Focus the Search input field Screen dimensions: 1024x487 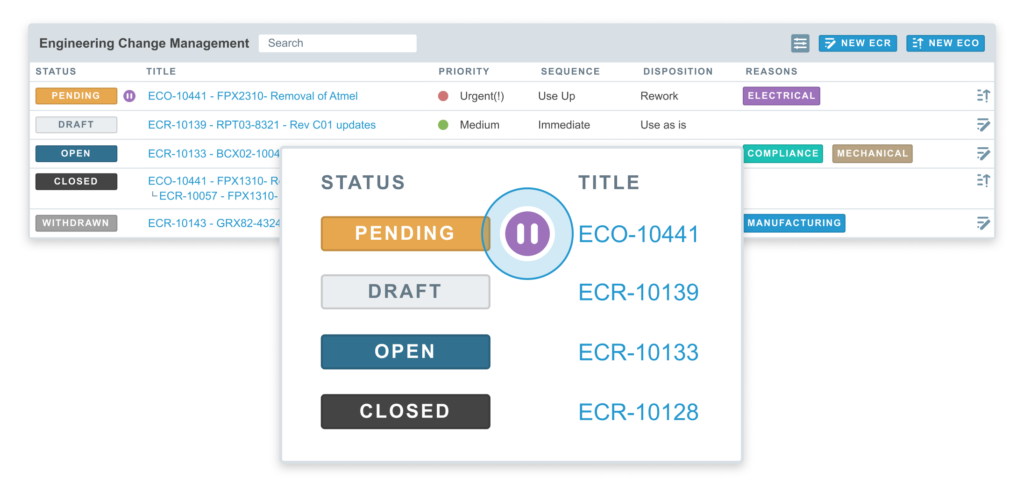click(337, 43)
